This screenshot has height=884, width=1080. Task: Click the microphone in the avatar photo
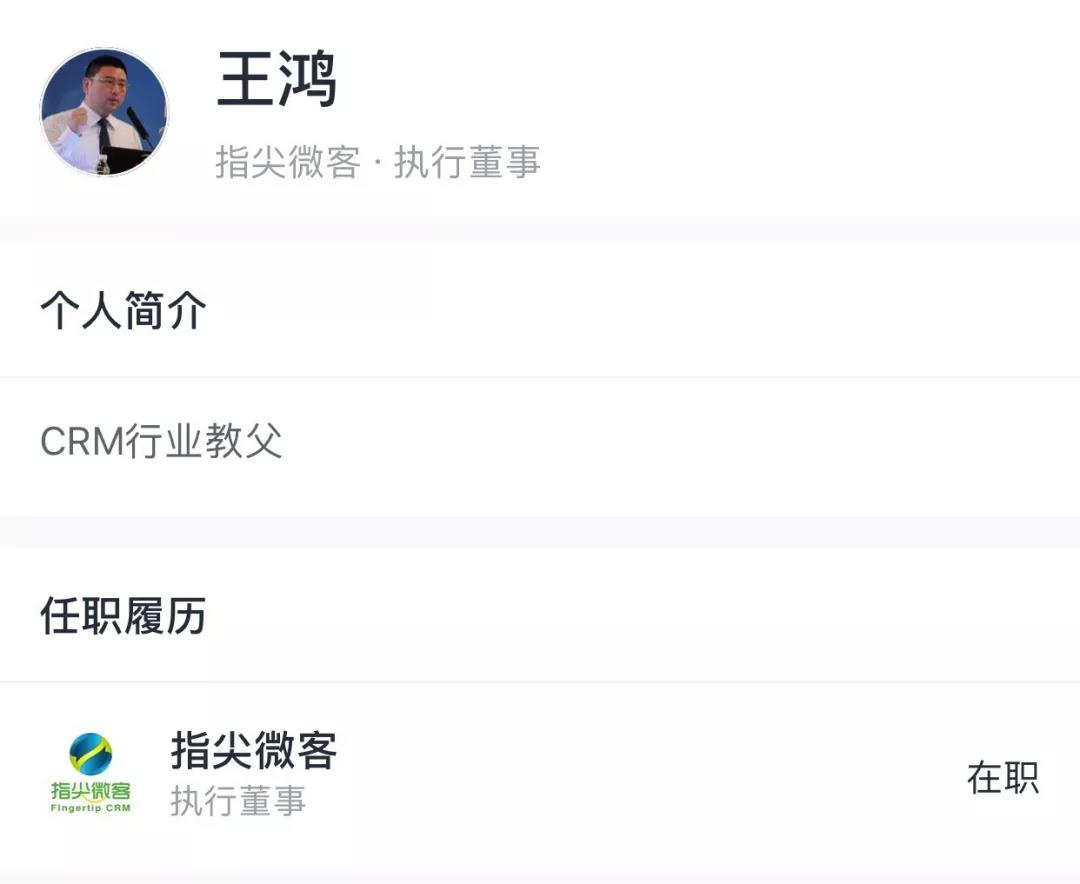point(134,120)
